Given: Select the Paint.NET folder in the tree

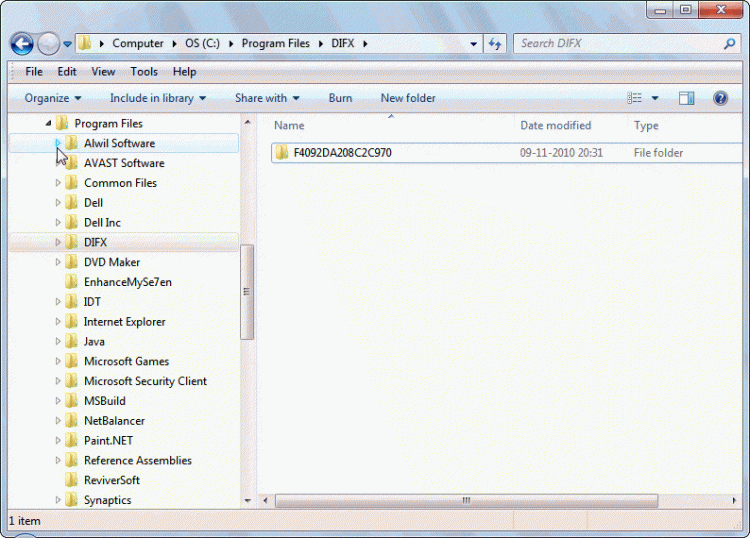Looking at the screenshot, I should 109,440.
